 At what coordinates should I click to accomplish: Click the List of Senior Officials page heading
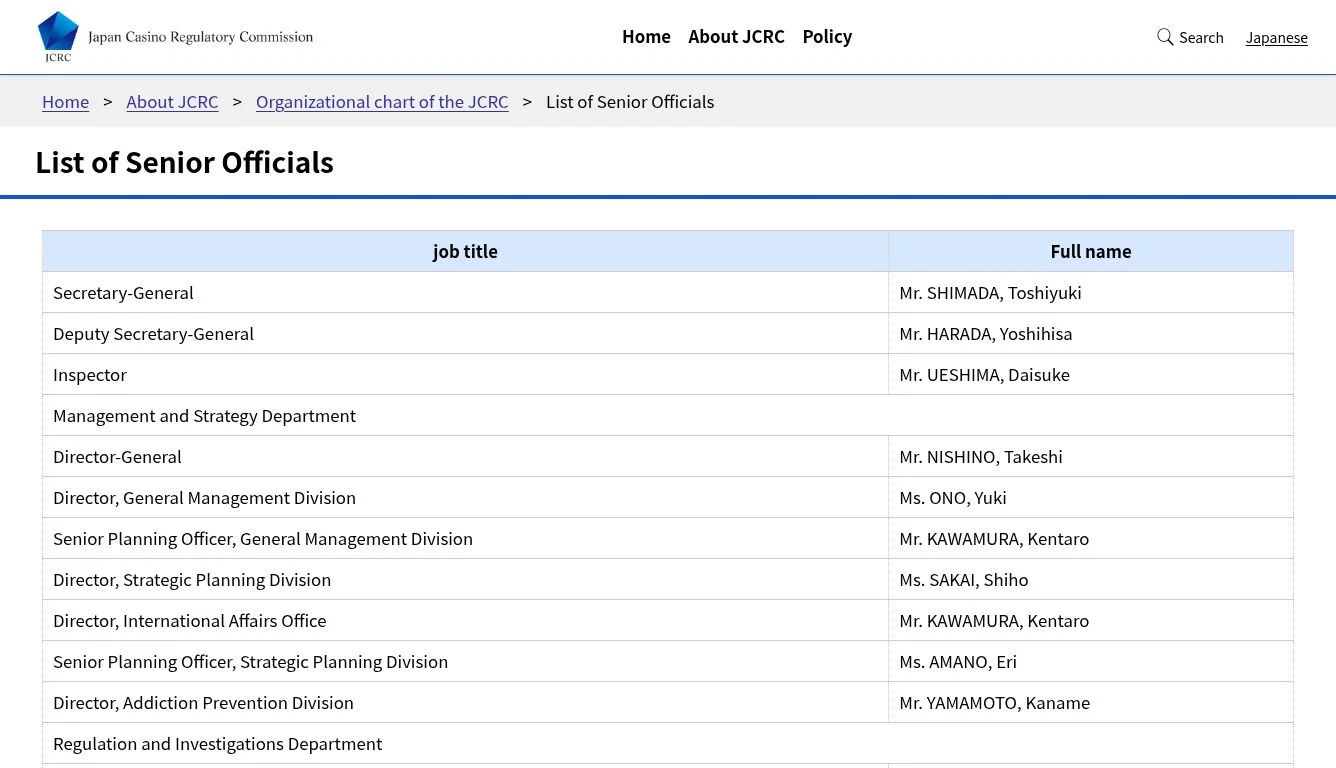(x=184, y=162)
